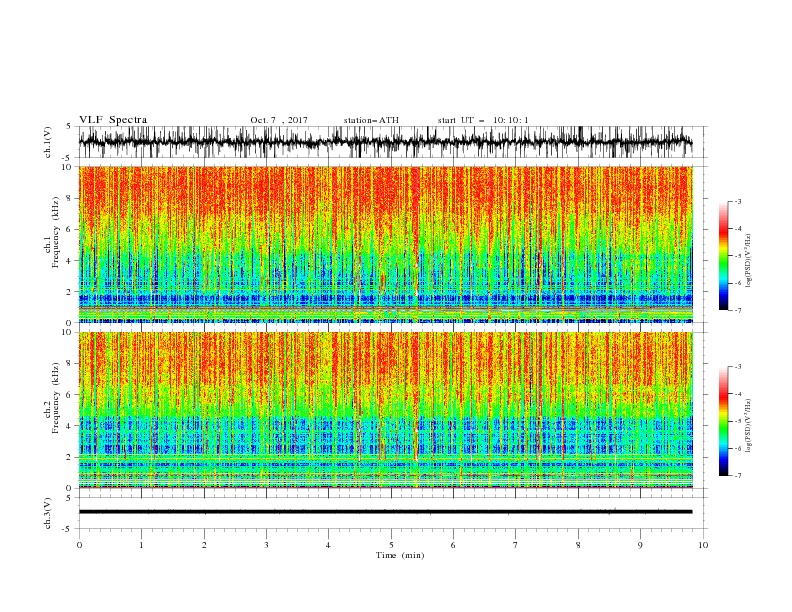
Task: Click the 'station=ATH' header label
Action: coord(371,120)
